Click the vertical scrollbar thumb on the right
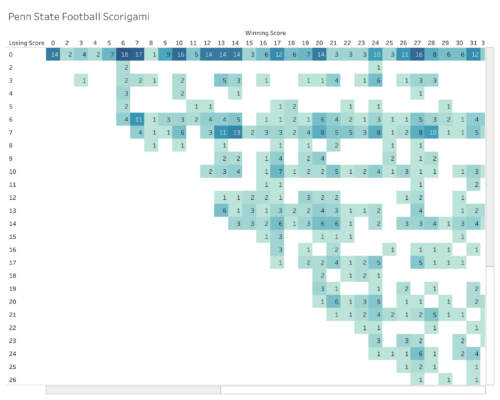Screen dimensions: 500x400 (490, 157)
